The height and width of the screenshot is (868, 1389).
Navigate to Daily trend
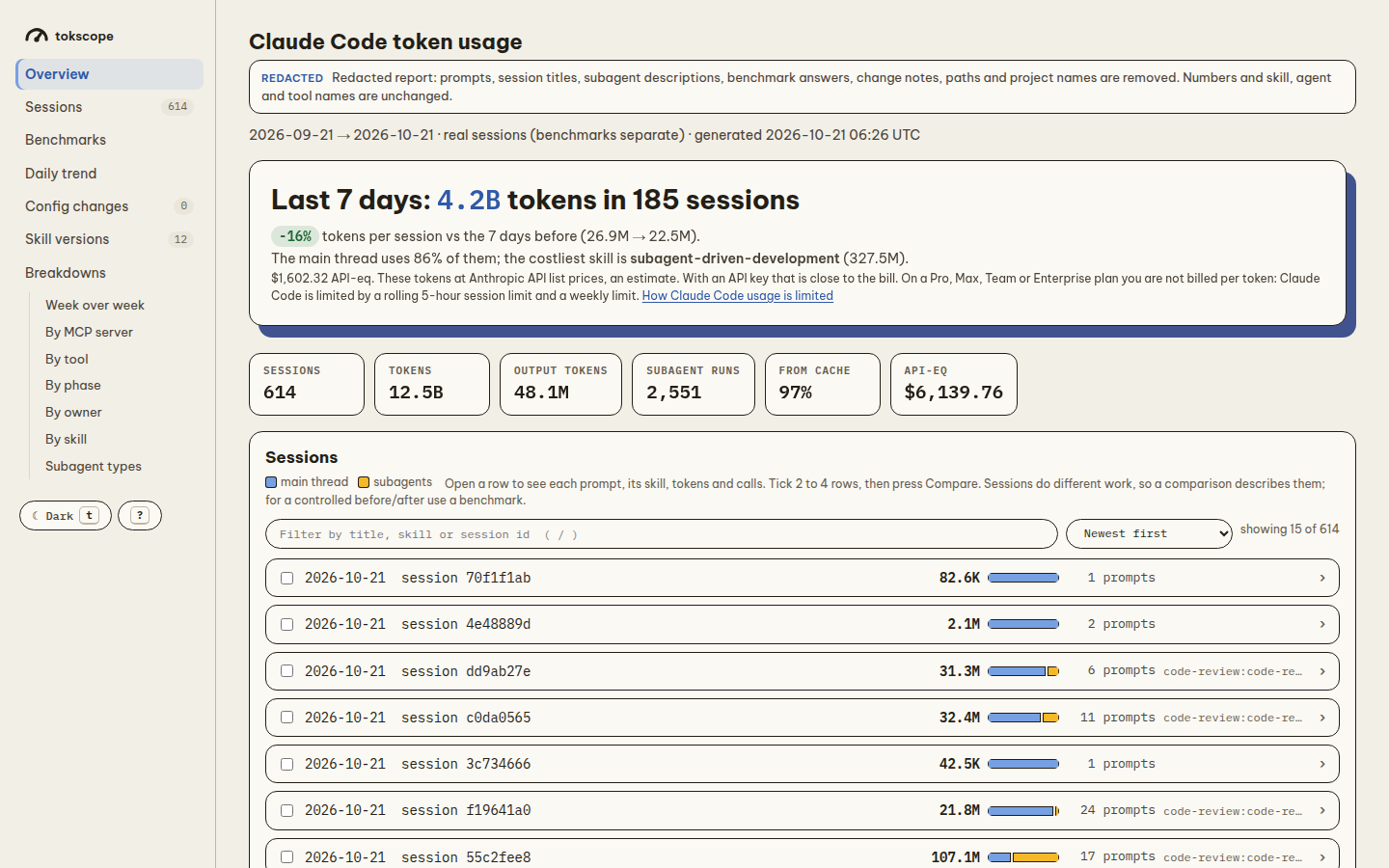pyautogui.click(x=109, y=174)
